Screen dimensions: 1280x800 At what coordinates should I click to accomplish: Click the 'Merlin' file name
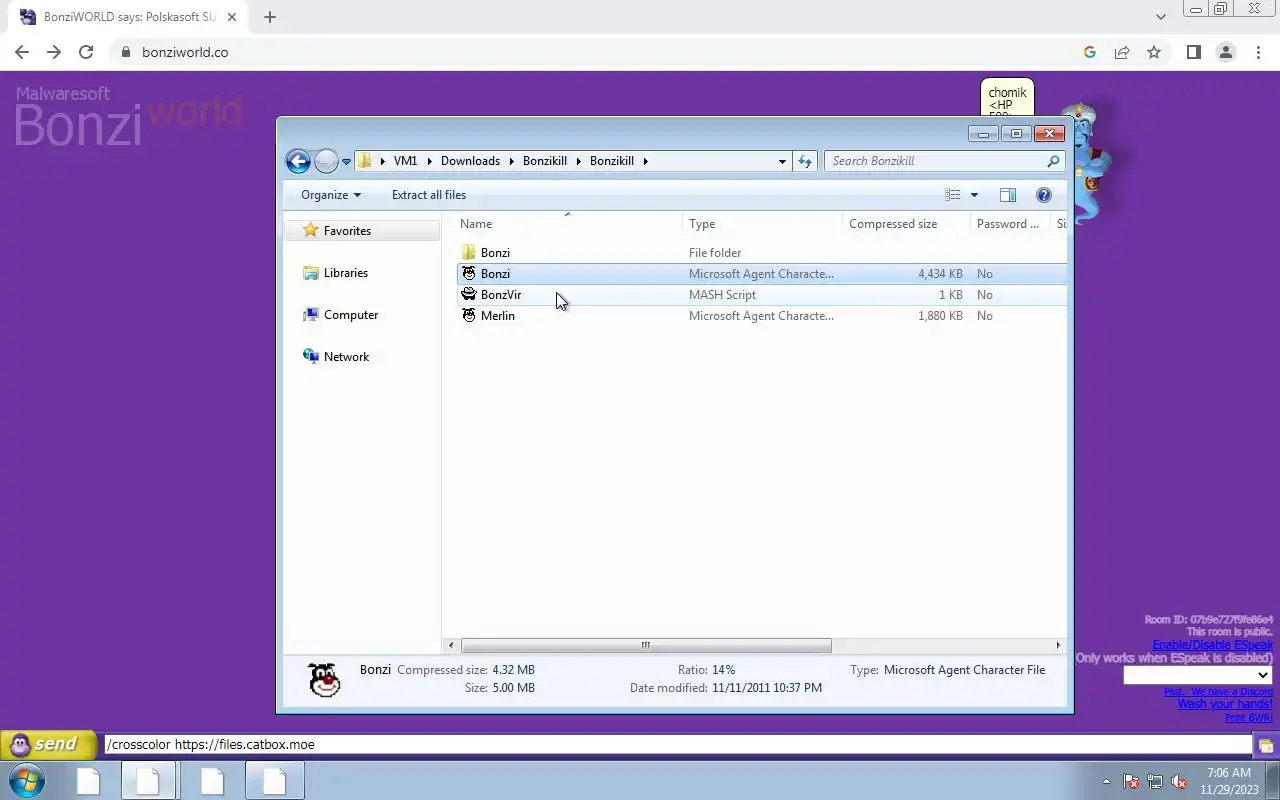coord(498,316)
